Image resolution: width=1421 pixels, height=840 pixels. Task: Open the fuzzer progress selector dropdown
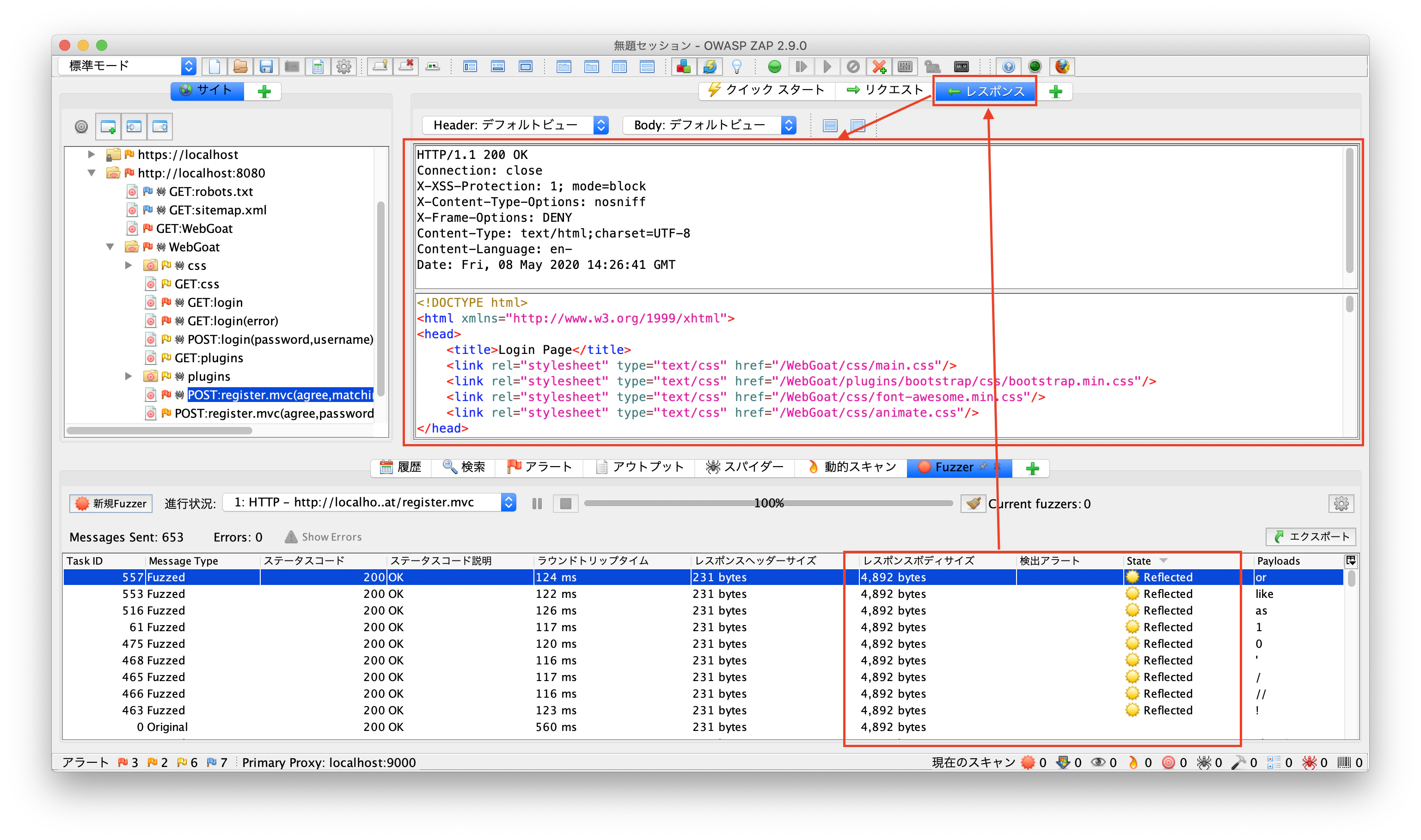[x=369, y=503]
